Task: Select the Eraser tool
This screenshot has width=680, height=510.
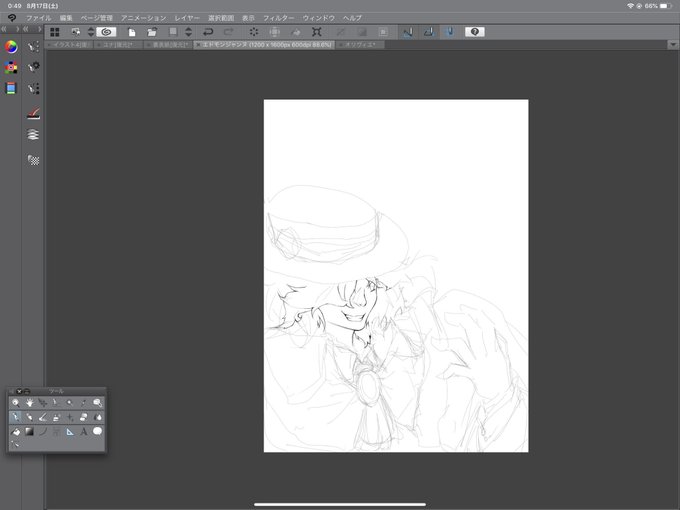Action: point(84,417)
